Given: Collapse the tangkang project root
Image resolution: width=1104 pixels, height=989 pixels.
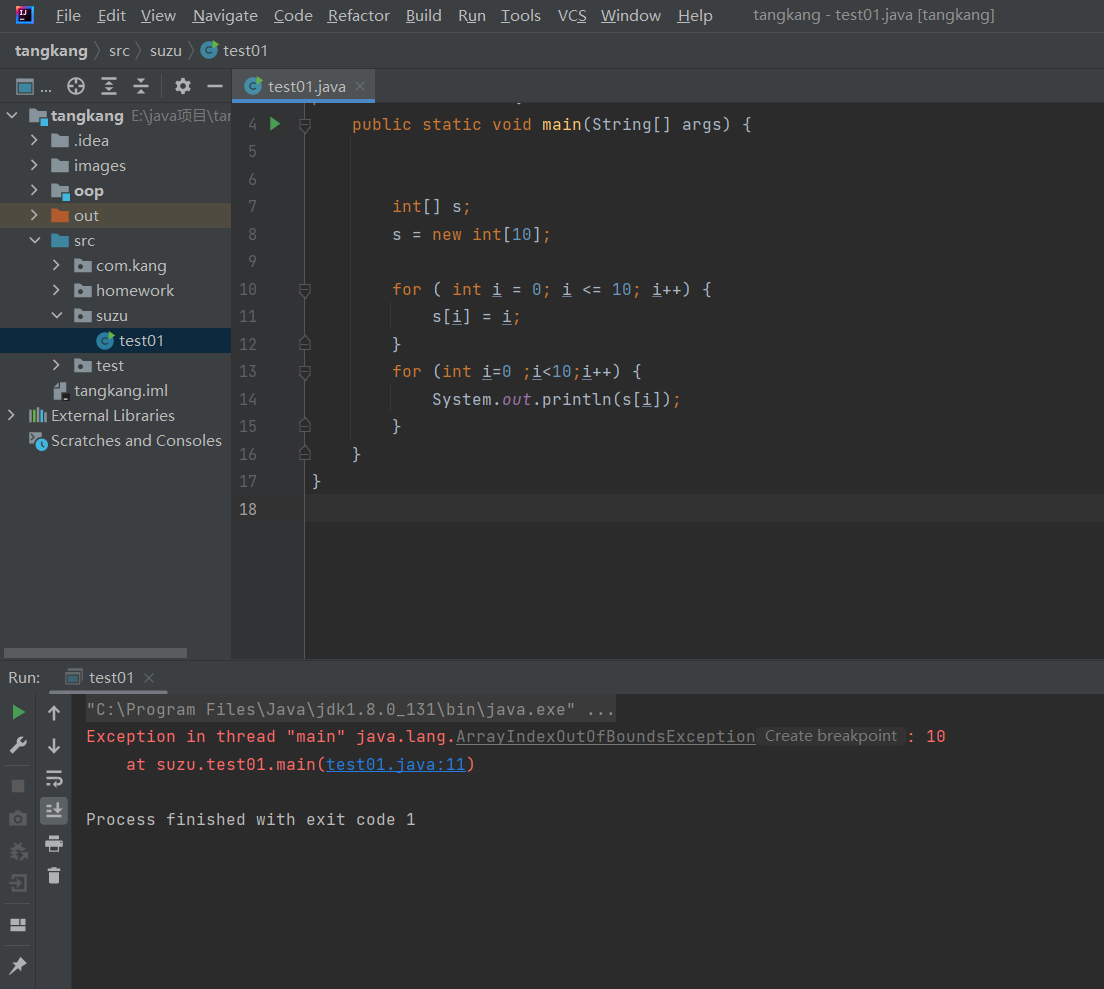Looking at the screenshot, I should pos(12,115).
